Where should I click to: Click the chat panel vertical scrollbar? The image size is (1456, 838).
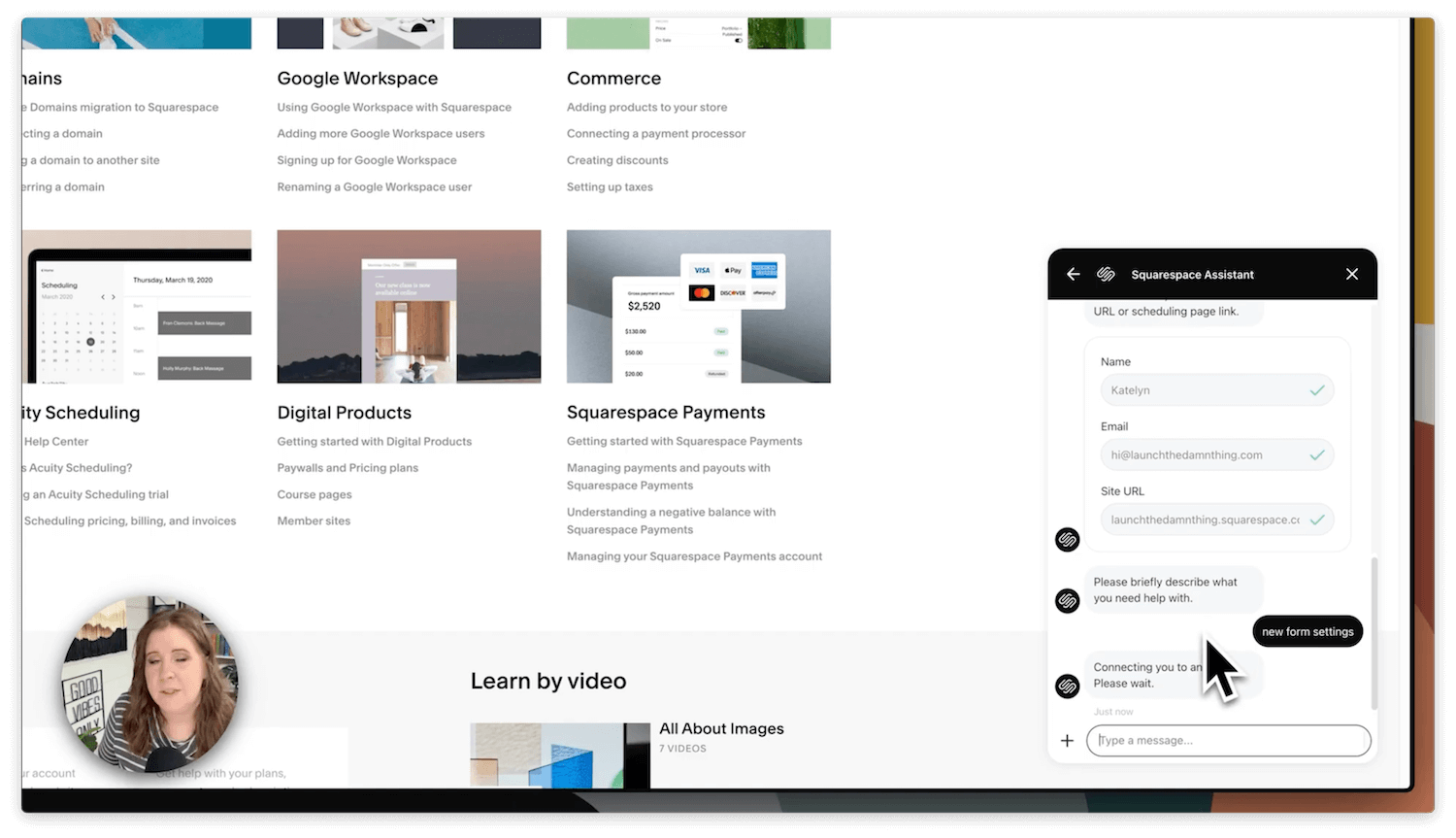click(1373, 633)
